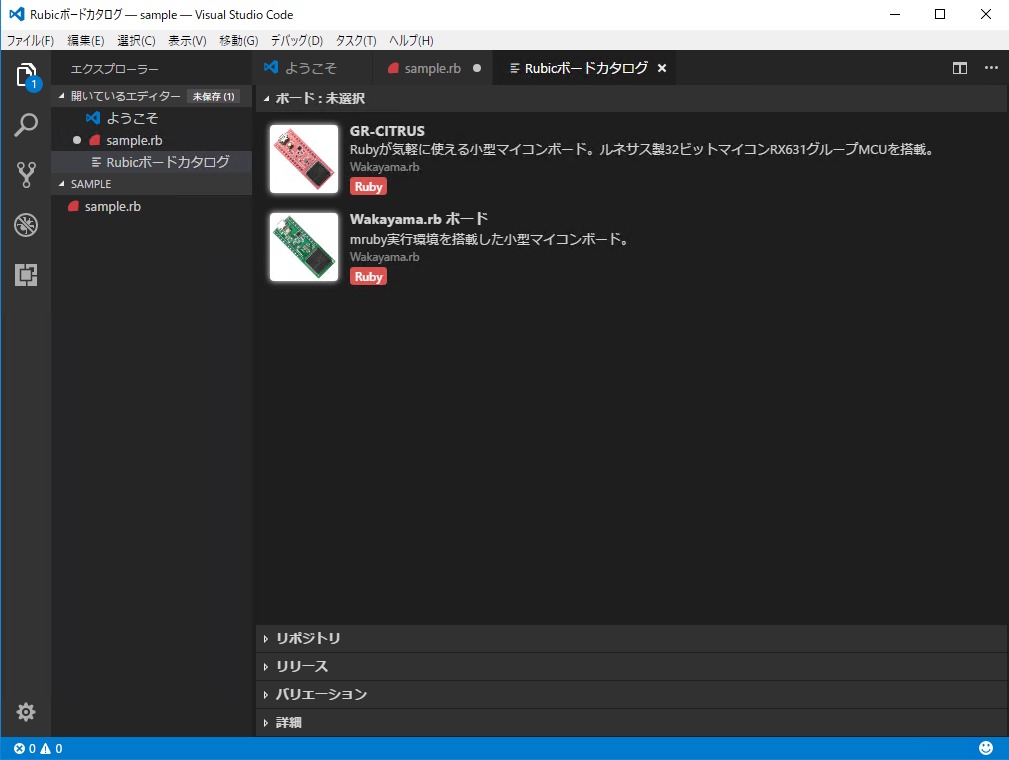Select the Rubicボードカタログ tab
Image resolution: width=1009 pixels, height=760 pixels.
pos(586,68)
